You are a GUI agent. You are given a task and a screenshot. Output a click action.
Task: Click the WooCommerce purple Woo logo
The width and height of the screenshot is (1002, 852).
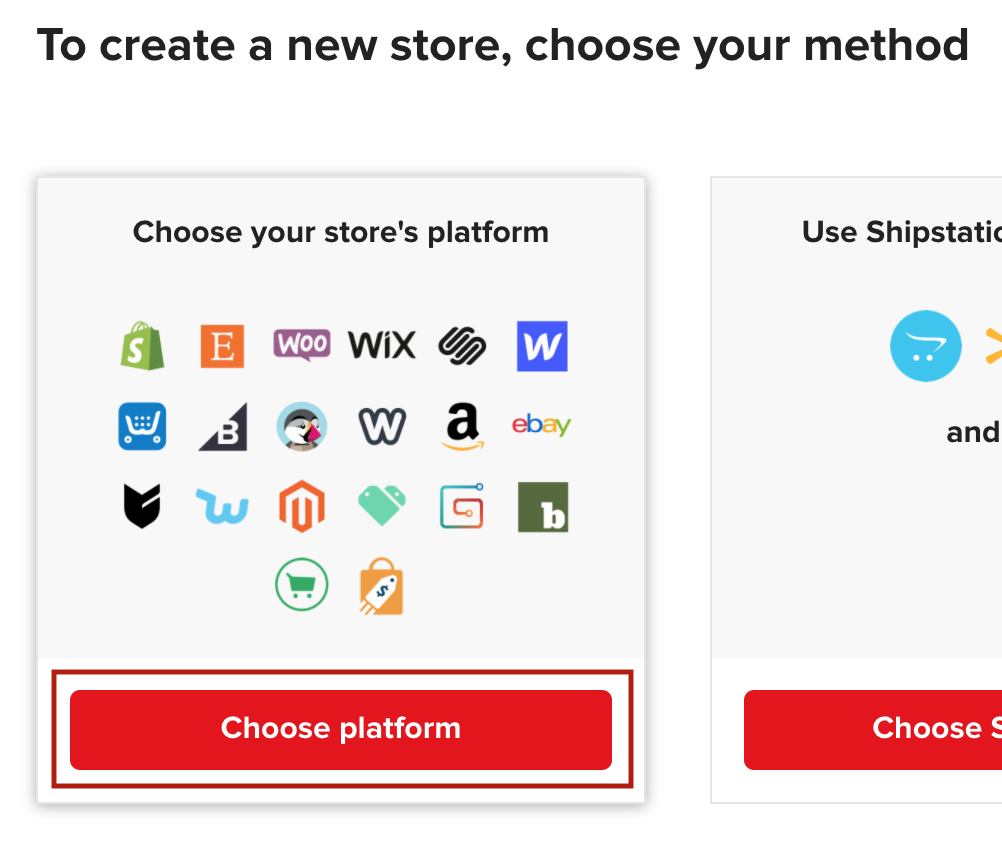pos(302,345)
